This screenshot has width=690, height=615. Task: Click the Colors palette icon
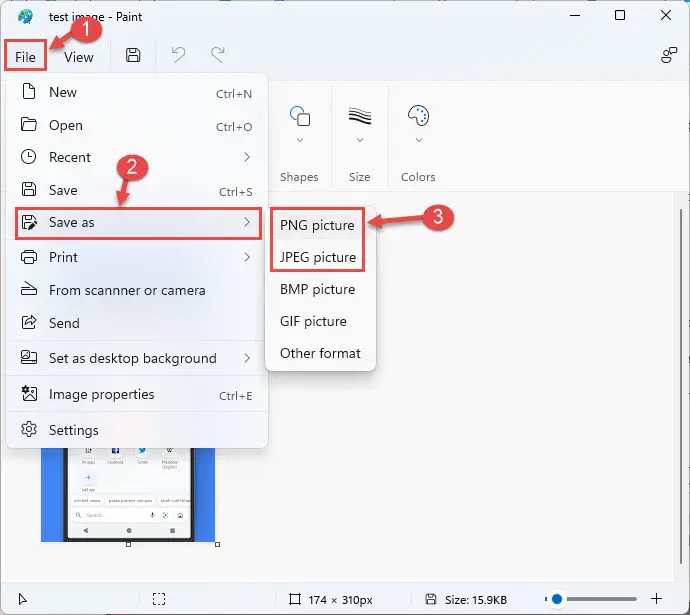click(x=418, y=116)
